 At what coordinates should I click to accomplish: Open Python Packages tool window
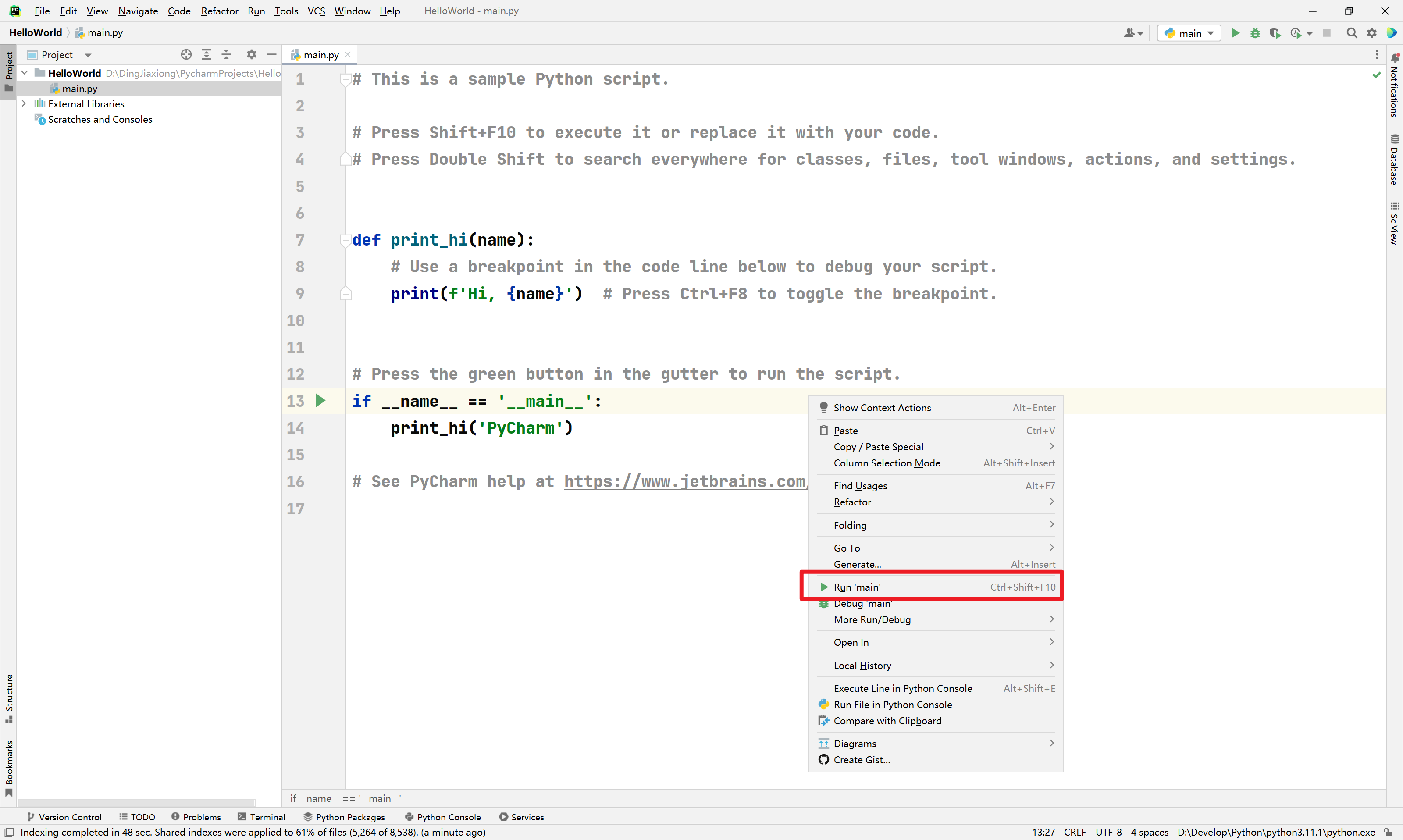pos(344,817)
